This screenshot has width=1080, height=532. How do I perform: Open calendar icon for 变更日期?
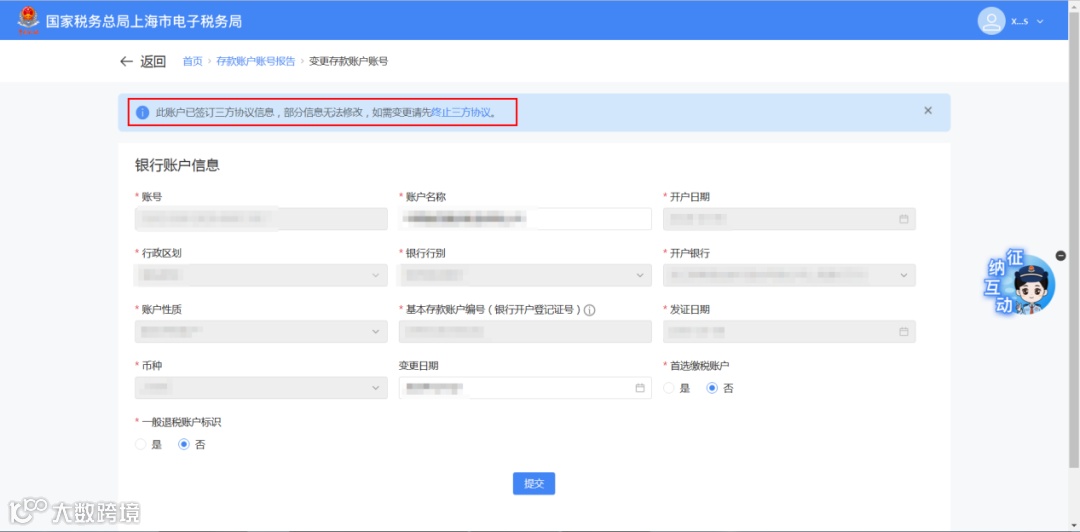[x=640, y=388]
